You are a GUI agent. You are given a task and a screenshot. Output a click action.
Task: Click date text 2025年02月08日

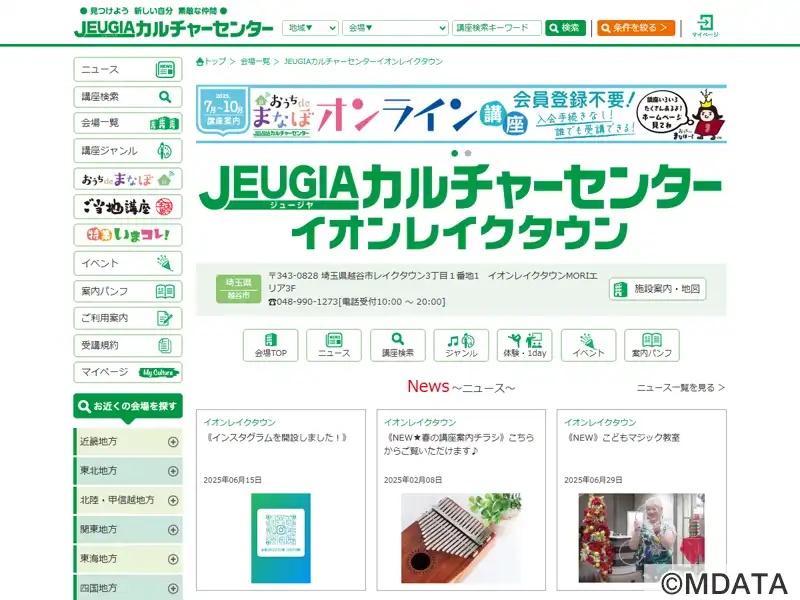(x=413, y=480)
